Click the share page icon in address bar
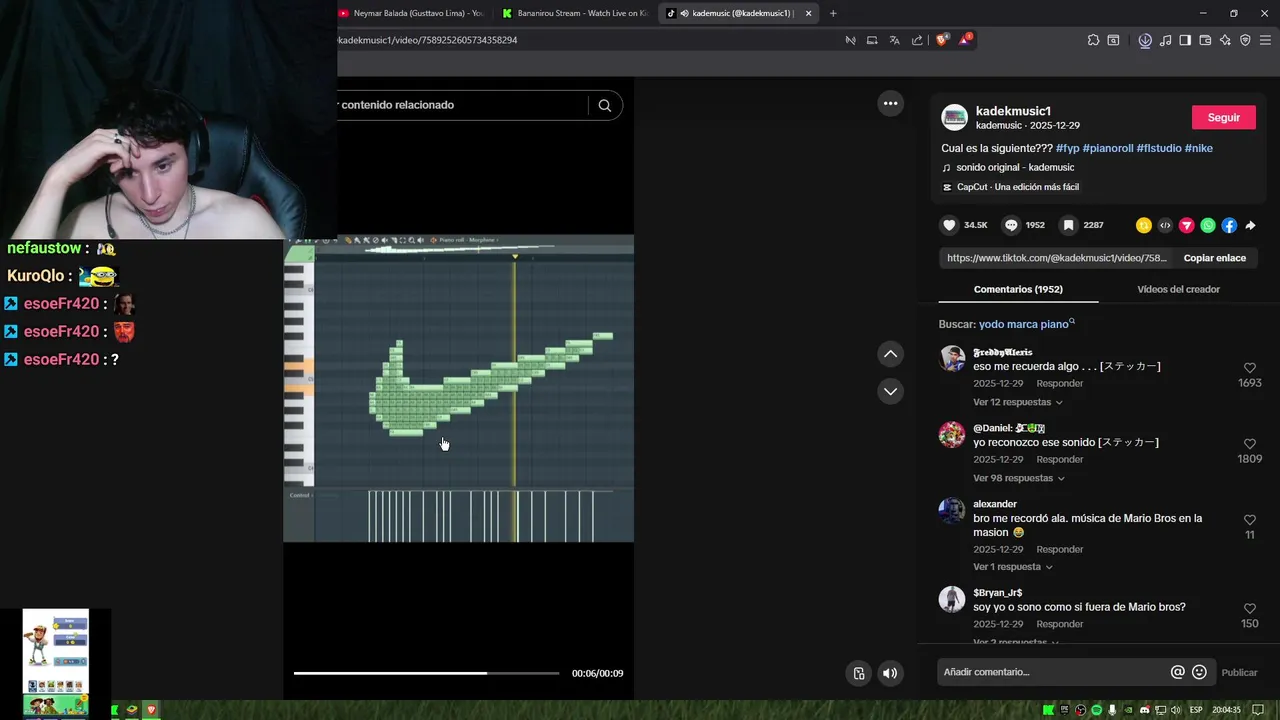 (x=917, y=40)
